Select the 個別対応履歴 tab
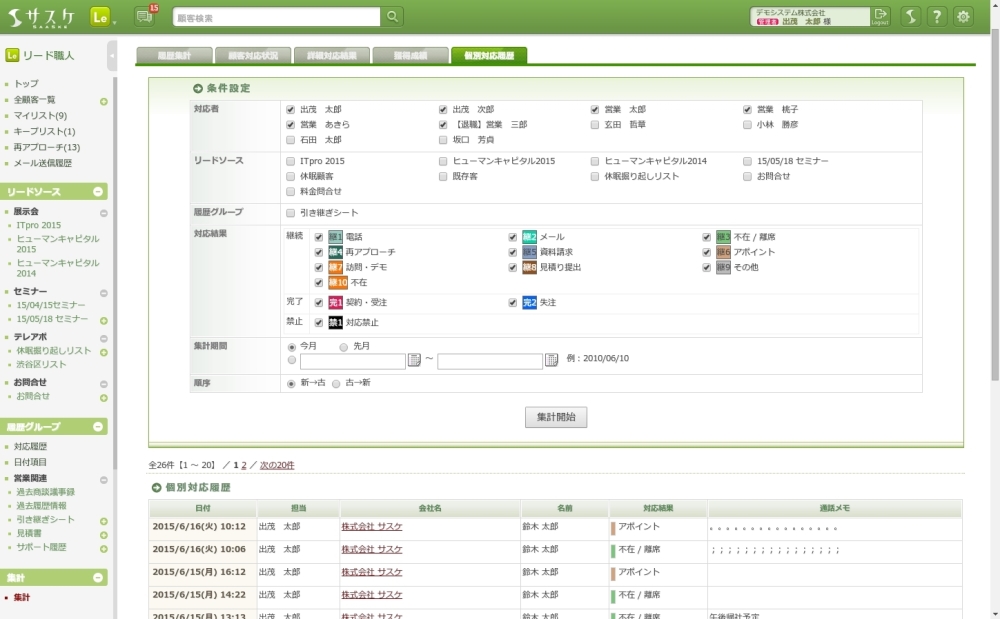This screenshot has height=619, width=1000. [x=488, y=56]
